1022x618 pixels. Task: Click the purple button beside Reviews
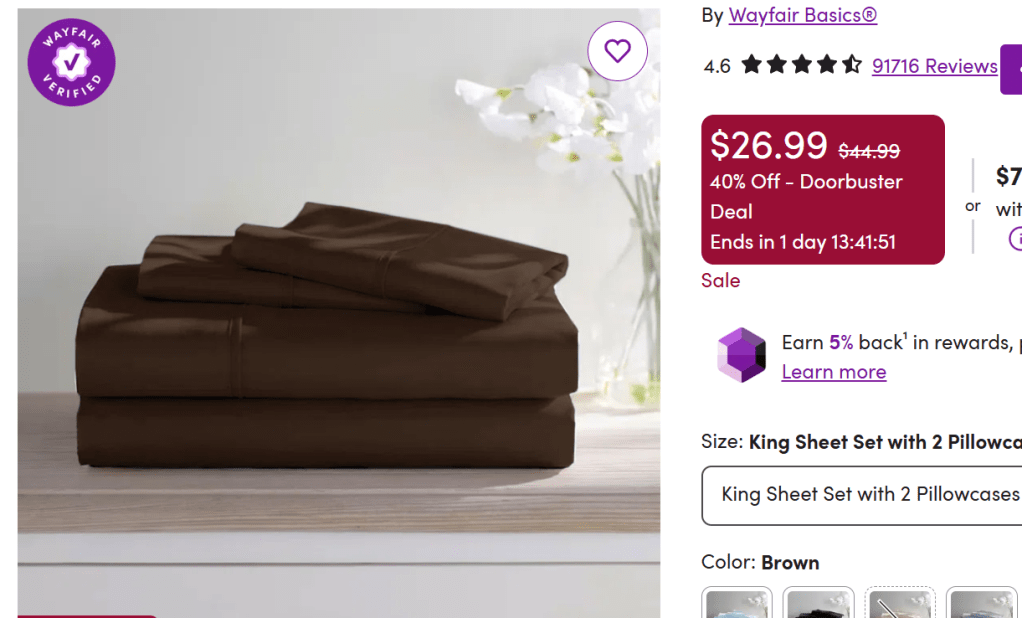(x=1012, y=68)
